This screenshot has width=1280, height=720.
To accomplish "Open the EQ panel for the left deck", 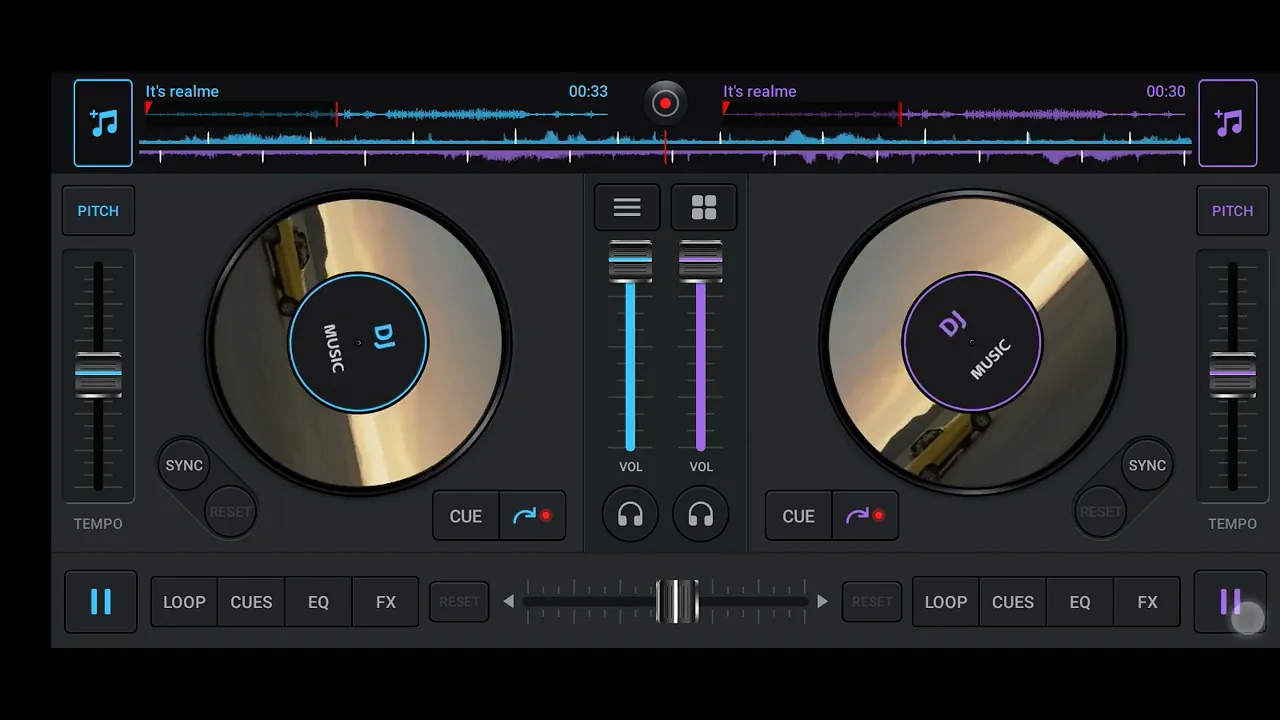I will click(318, 602).
